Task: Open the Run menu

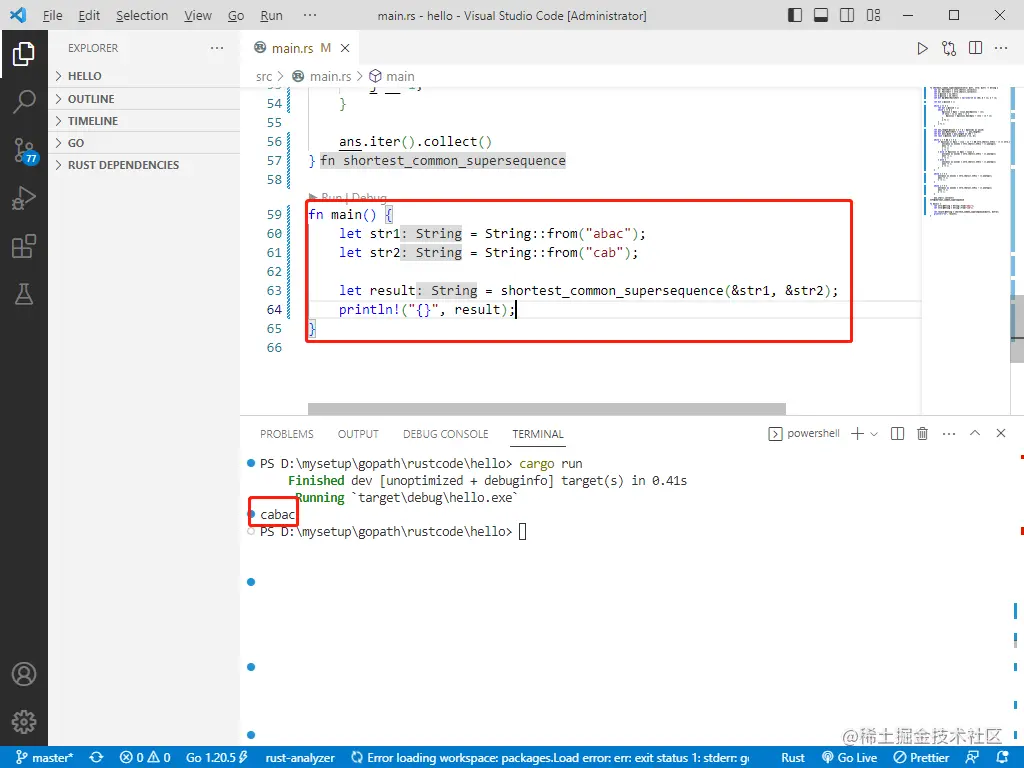Action: coord(271,16)
